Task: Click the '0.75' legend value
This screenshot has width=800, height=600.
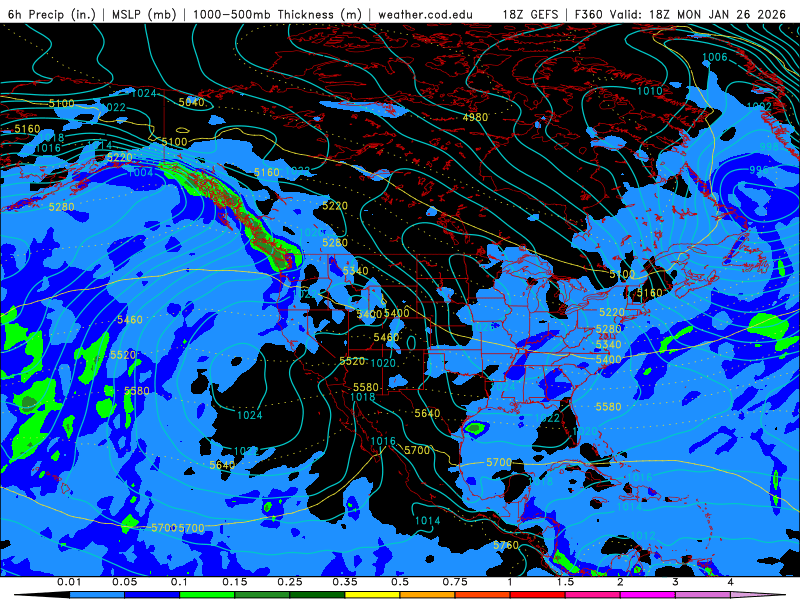Action: 455,582
